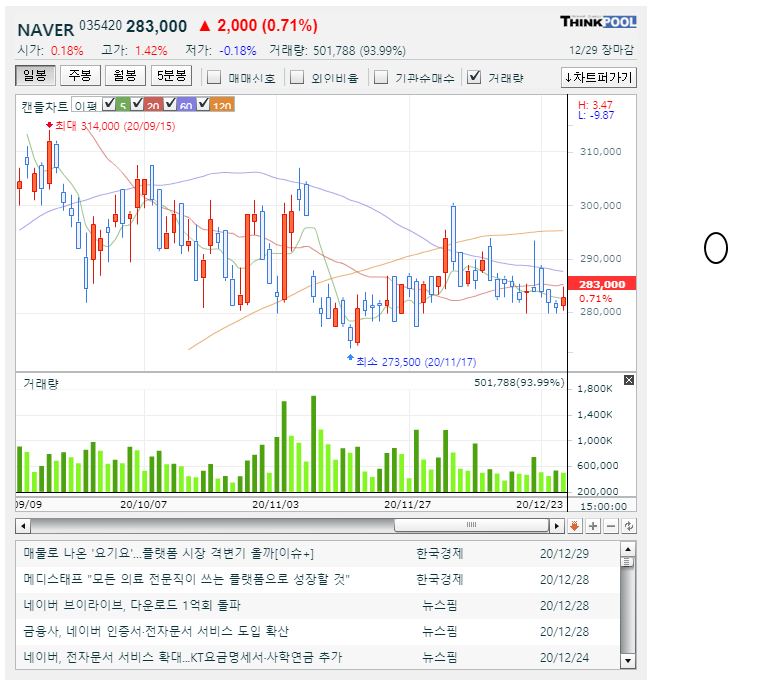Switch to 주봉 weekly chart
Image resolution: width=772 pixels, height=685 pixels.
click(x=80, y=75)
